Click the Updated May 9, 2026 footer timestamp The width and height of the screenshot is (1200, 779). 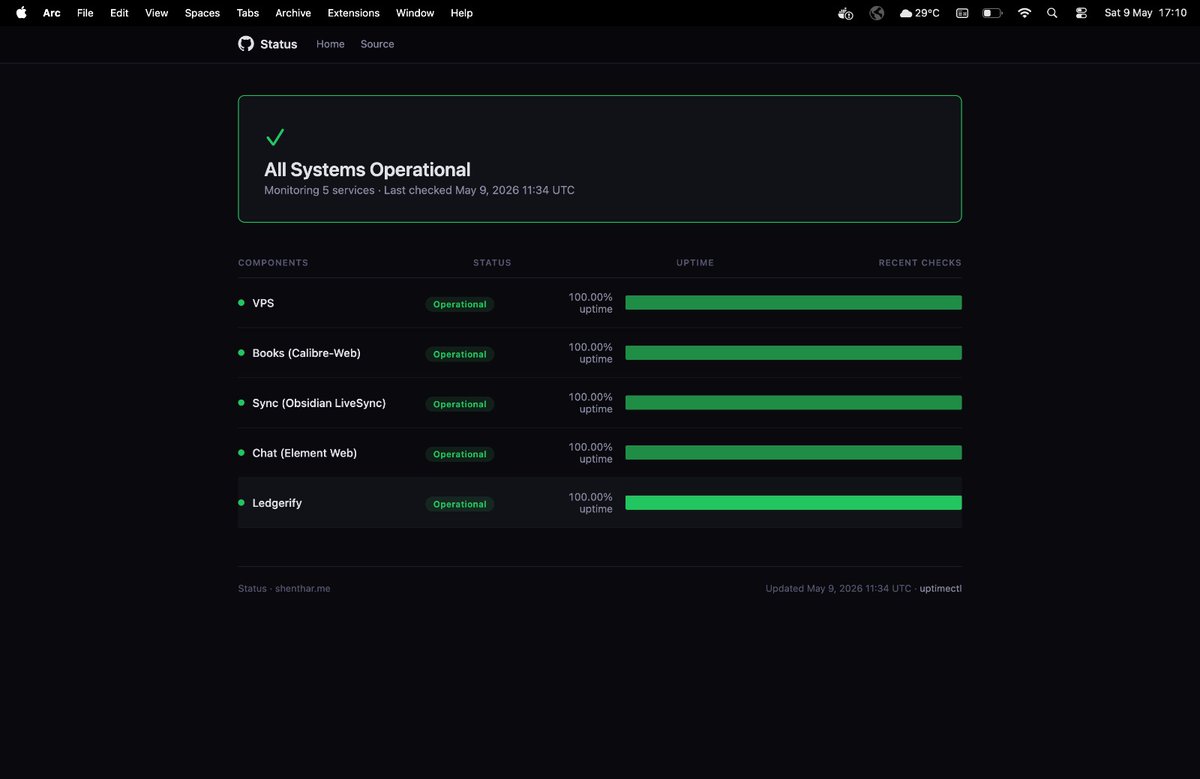(838, 589)
